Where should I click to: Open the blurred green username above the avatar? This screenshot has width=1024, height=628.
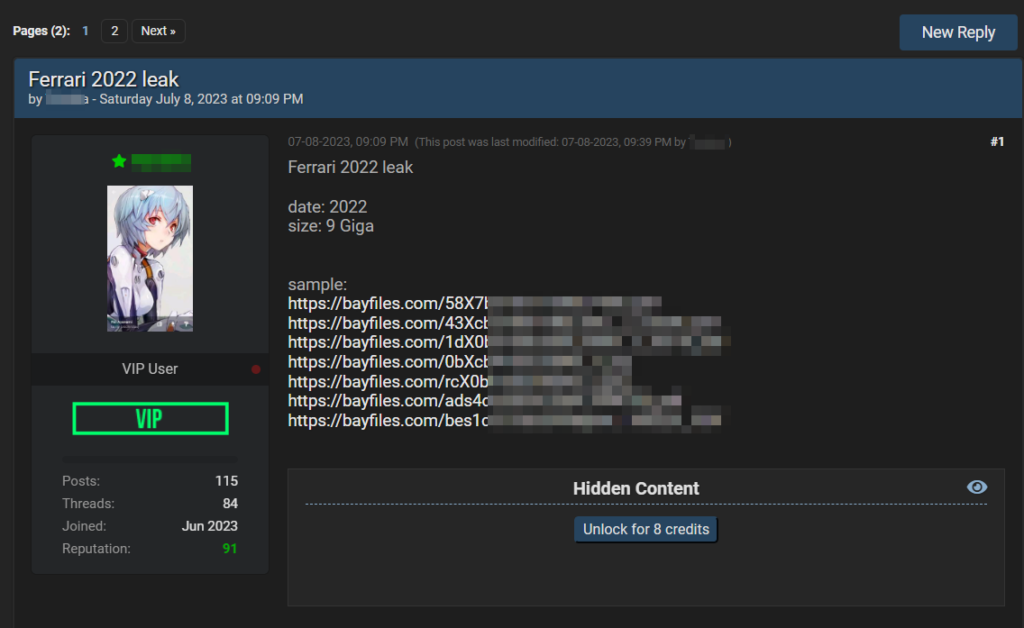pos(160,161)
